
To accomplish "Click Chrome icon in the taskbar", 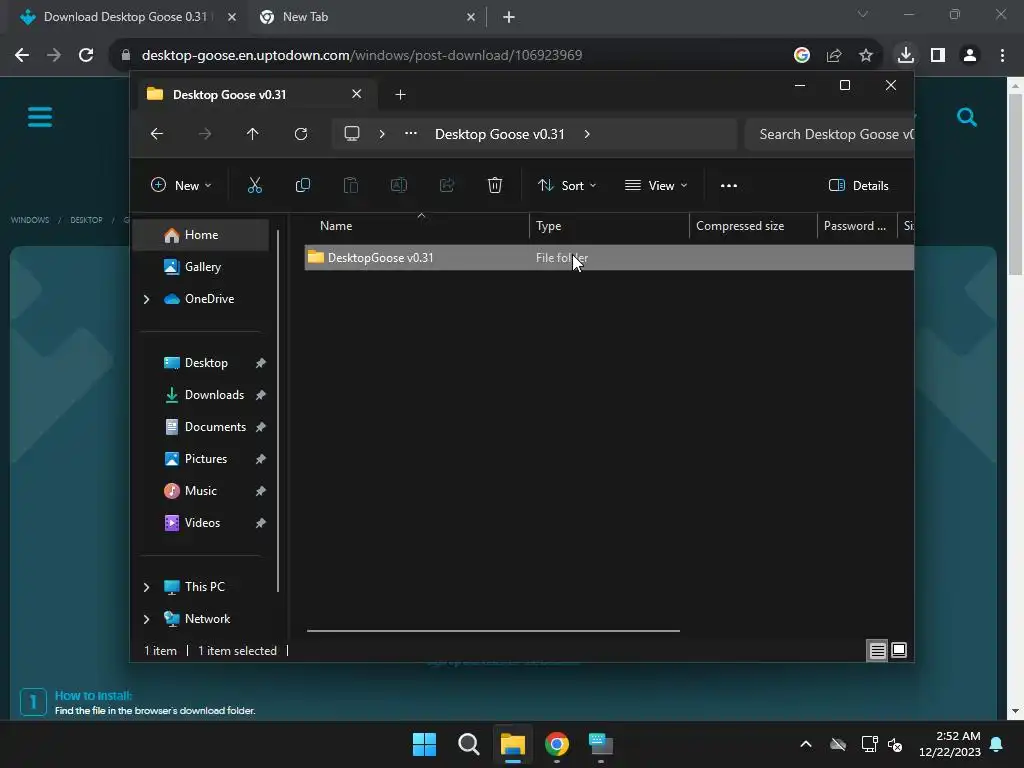I will point(556,744).
